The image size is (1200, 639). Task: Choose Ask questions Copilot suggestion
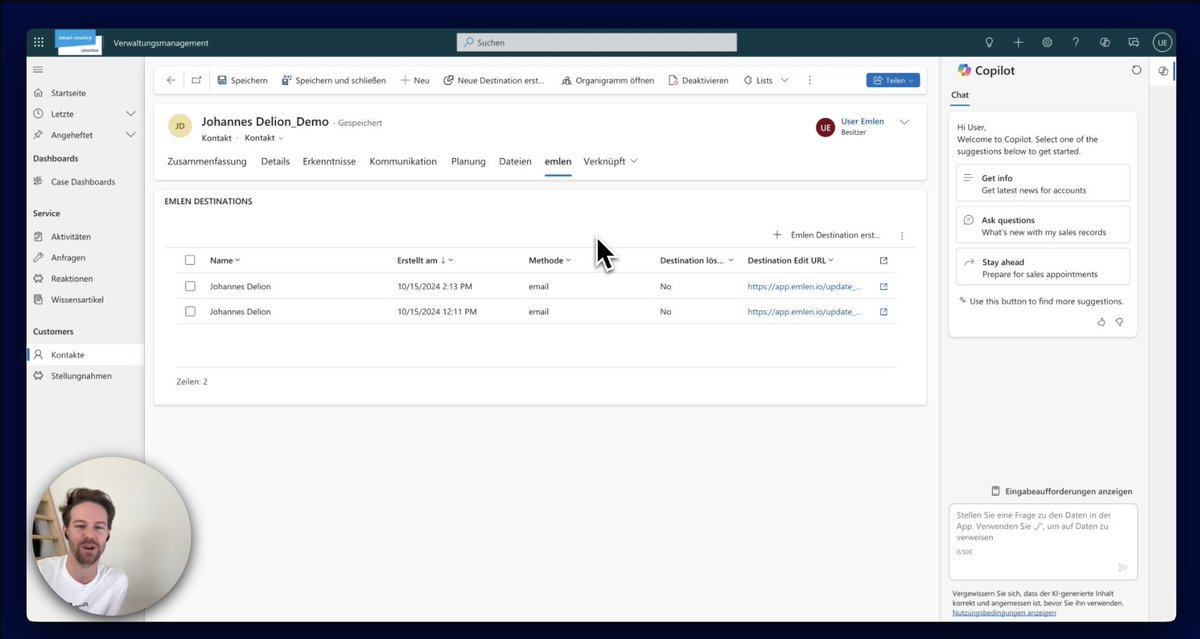[x=1043, y=225]
